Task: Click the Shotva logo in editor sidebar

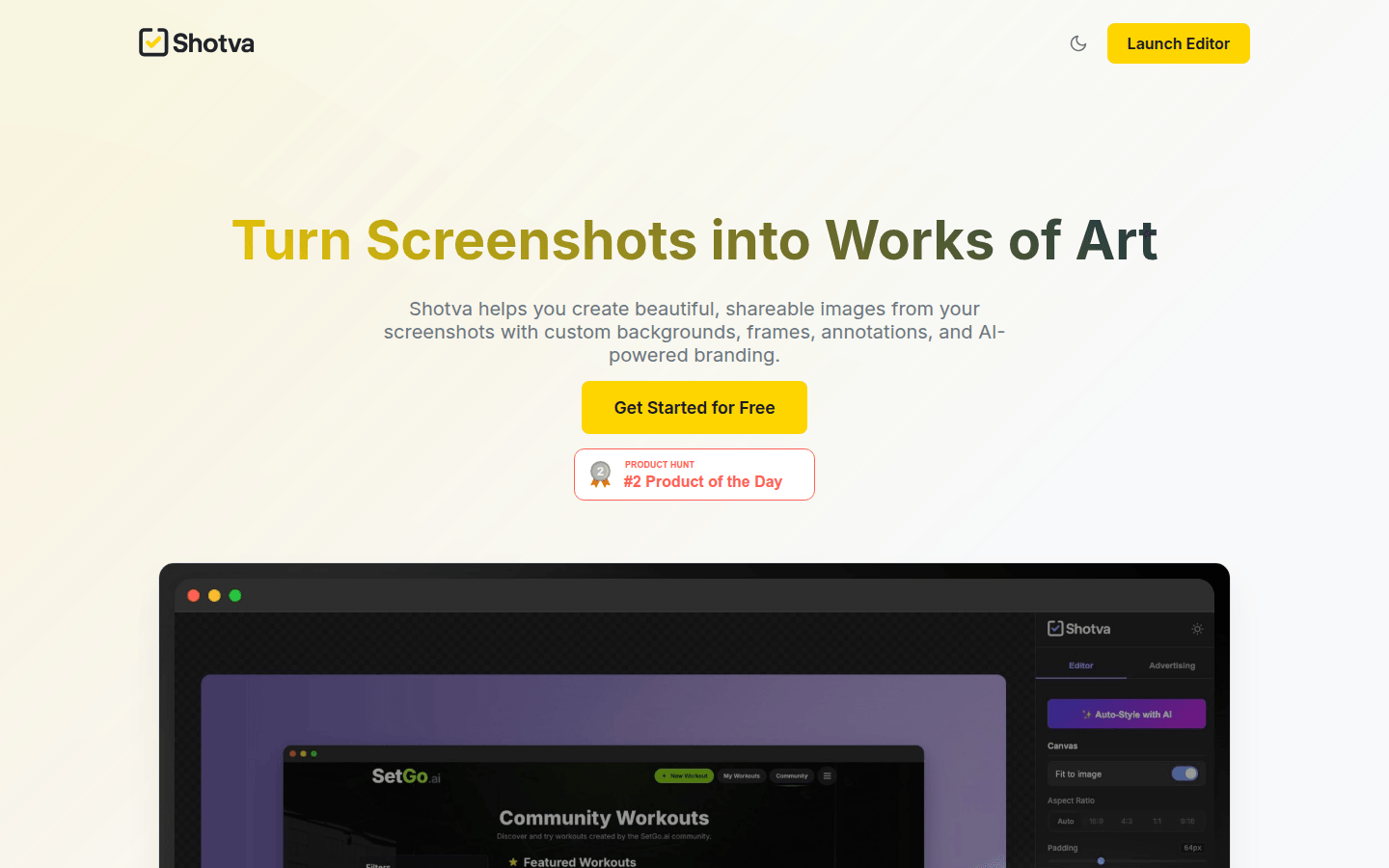Action: point(1078,629)
